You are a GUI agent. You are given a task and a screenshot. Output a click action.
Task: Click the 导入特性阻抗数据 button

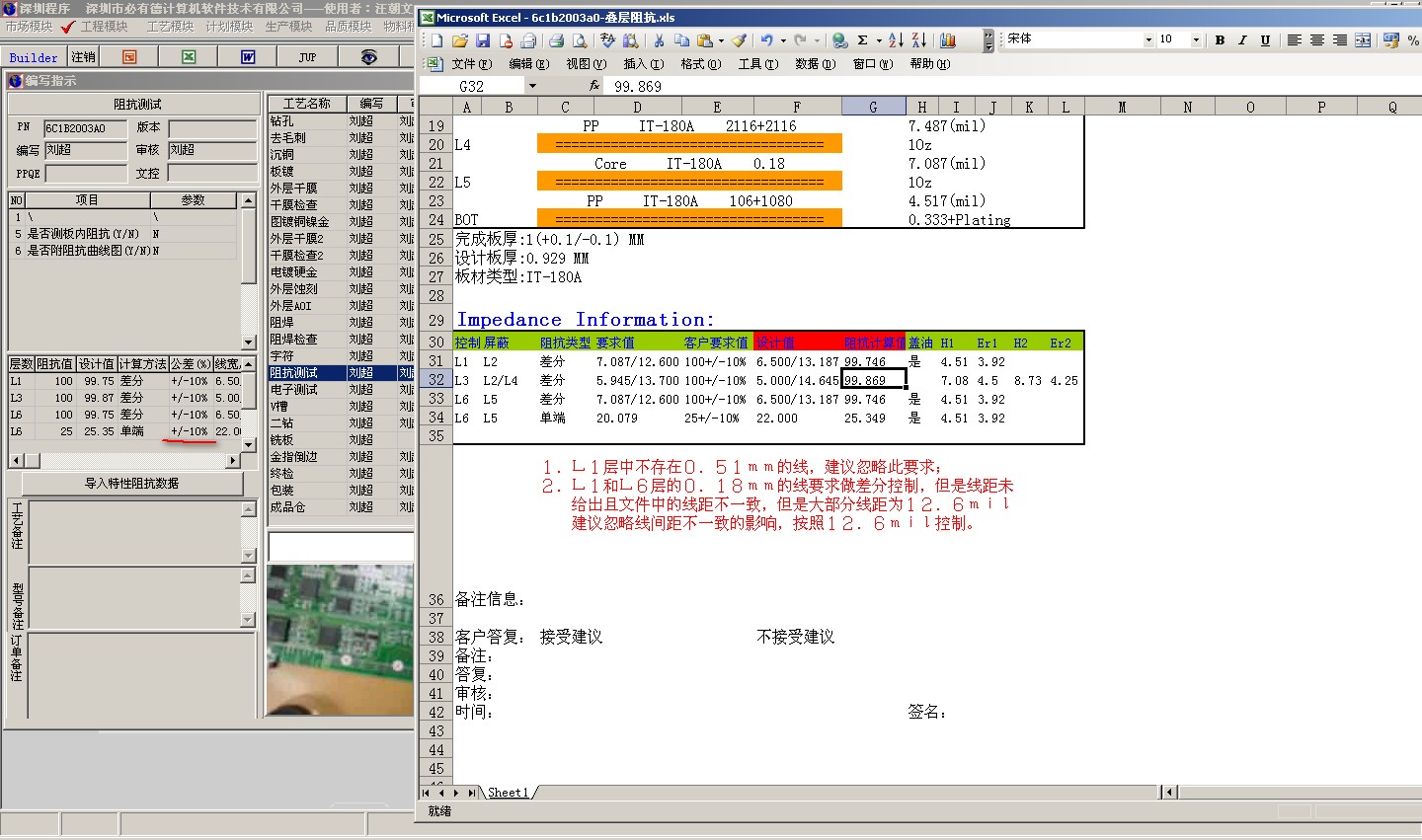[132, 484]
